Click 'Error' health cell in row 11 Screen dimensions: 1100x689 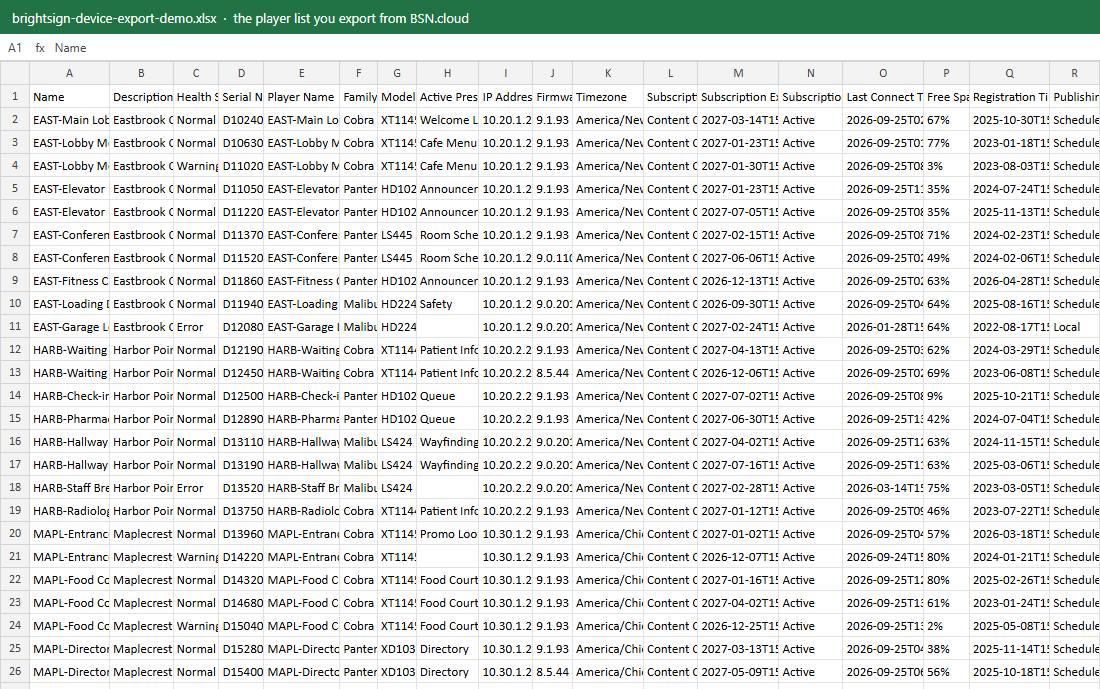196,326
